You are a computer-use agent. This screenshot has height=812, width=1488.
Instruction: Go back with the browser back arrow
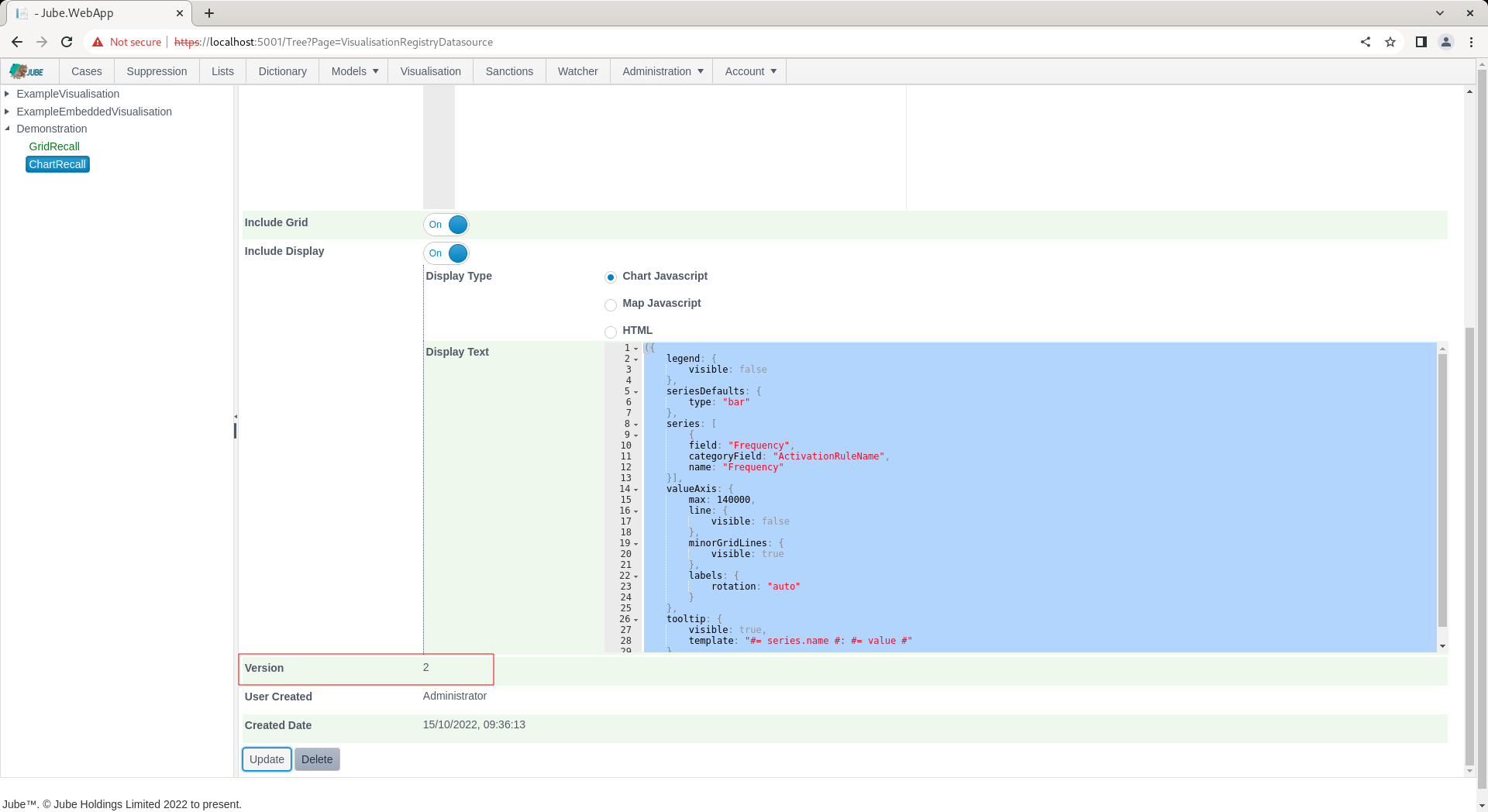[17, 42]
